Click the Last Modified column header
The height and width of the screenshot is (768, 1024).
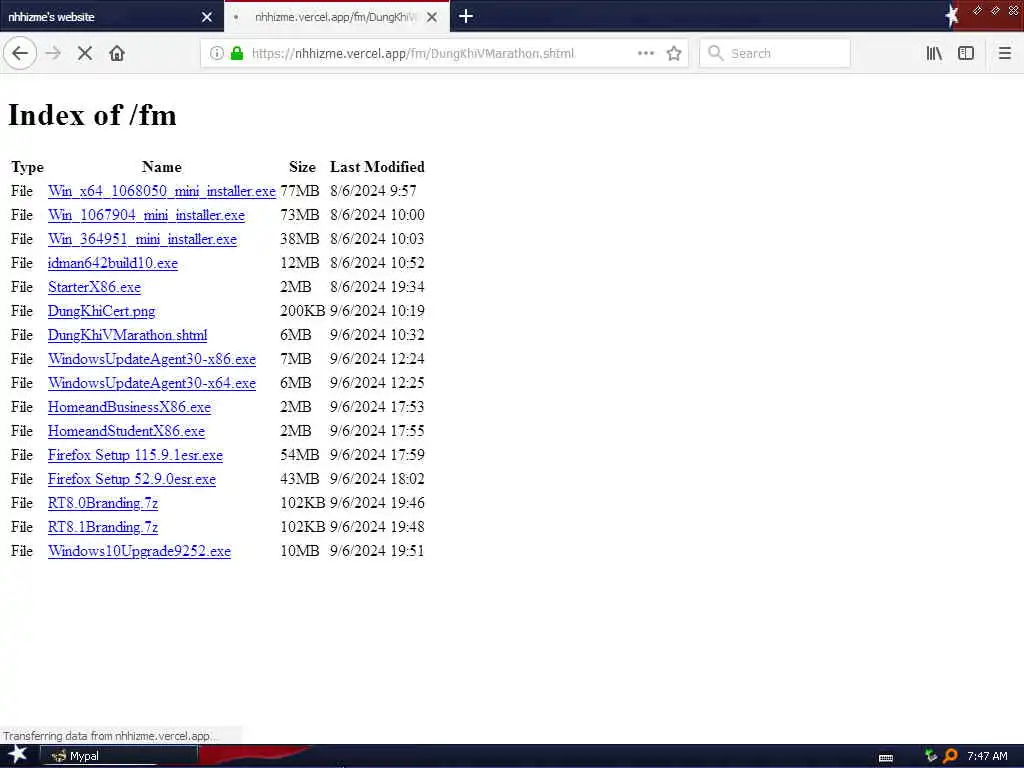coord(377,167)
